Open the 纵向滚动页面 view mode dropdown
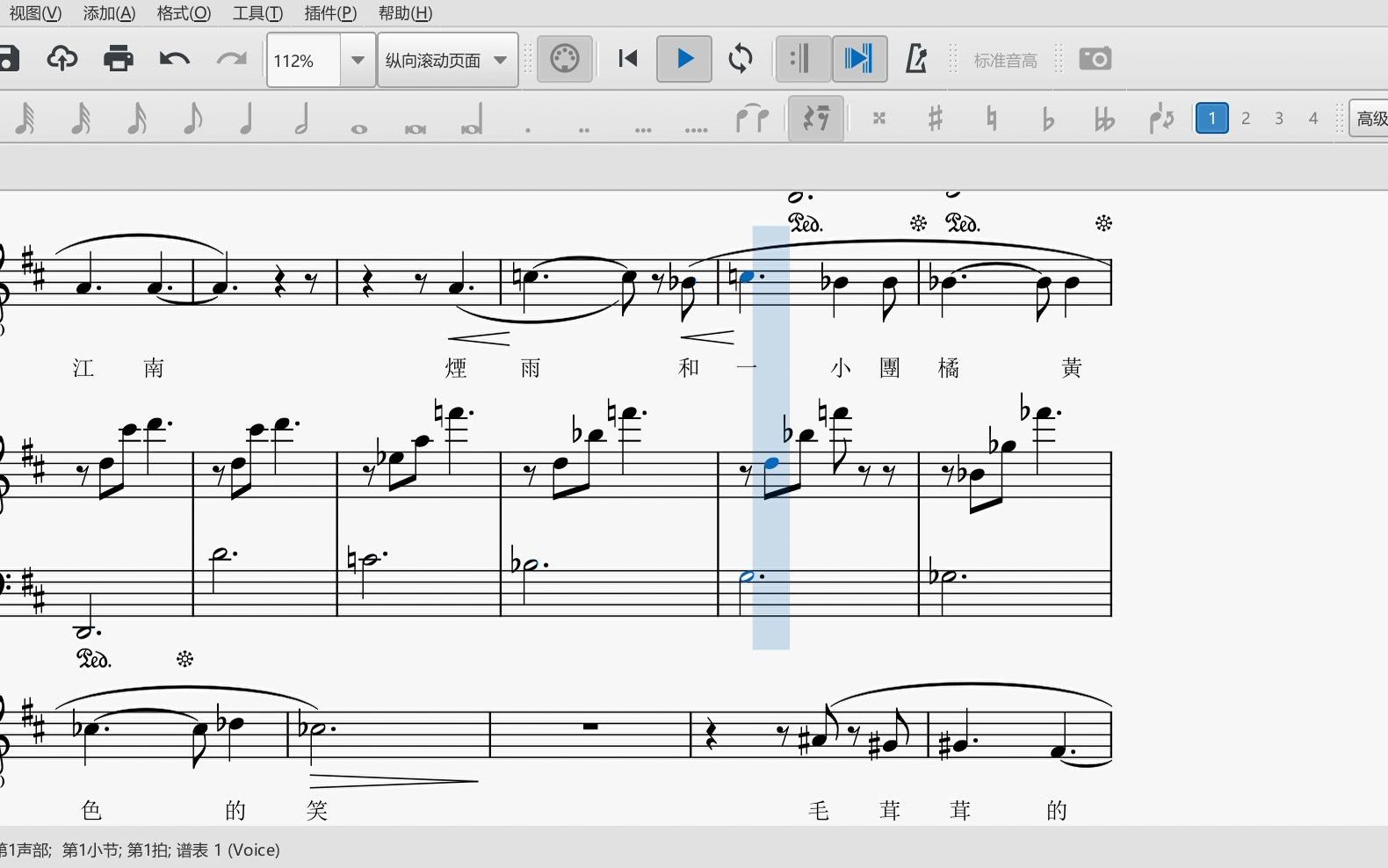 click(x=447, y=61)
